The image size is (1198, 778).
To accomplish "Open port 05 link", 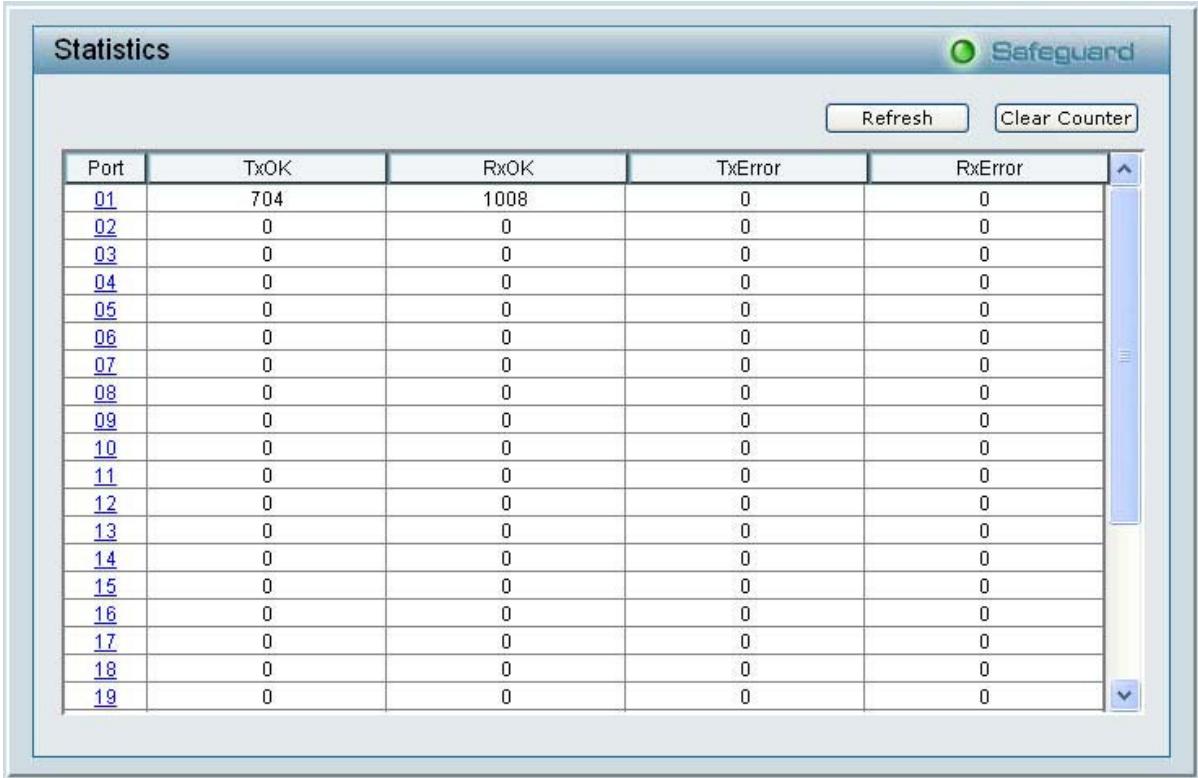I will (105, 310).
